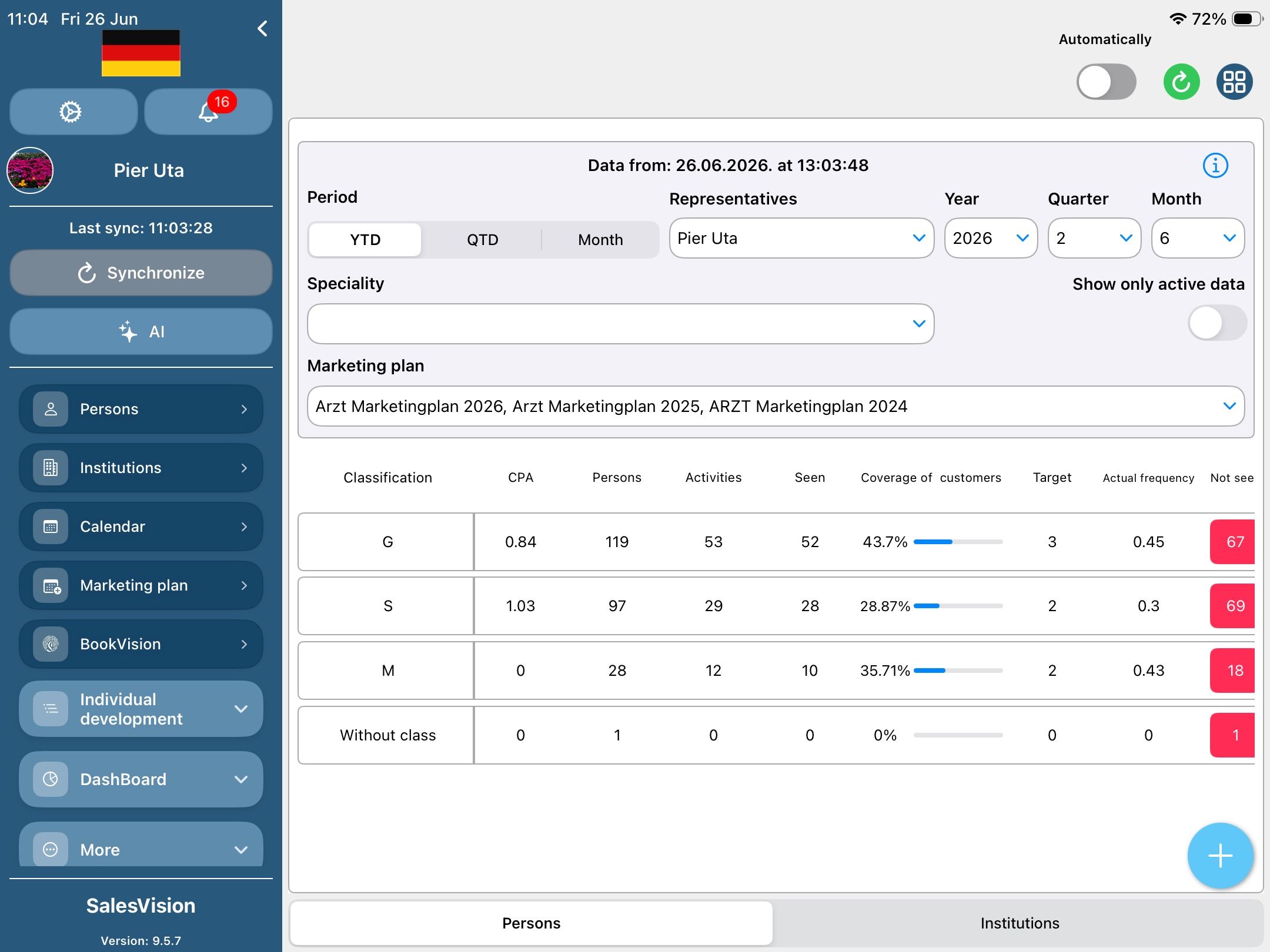
Task: Open notifications bell with 16 badge
Action: tap(208, 112)
